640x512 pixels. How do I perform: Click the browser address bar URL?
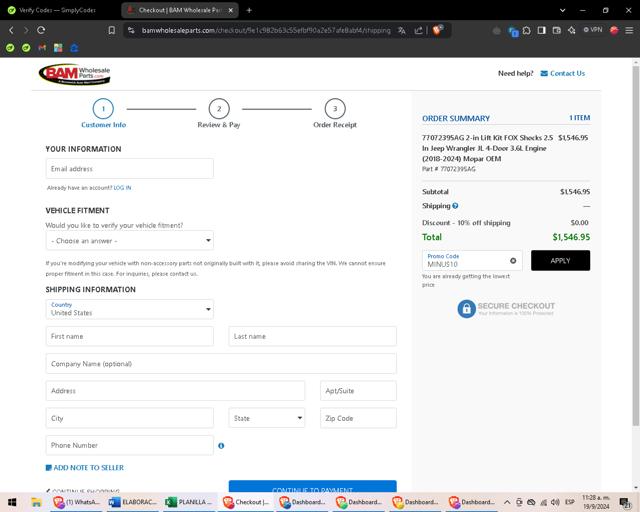[x=266, y=30]
